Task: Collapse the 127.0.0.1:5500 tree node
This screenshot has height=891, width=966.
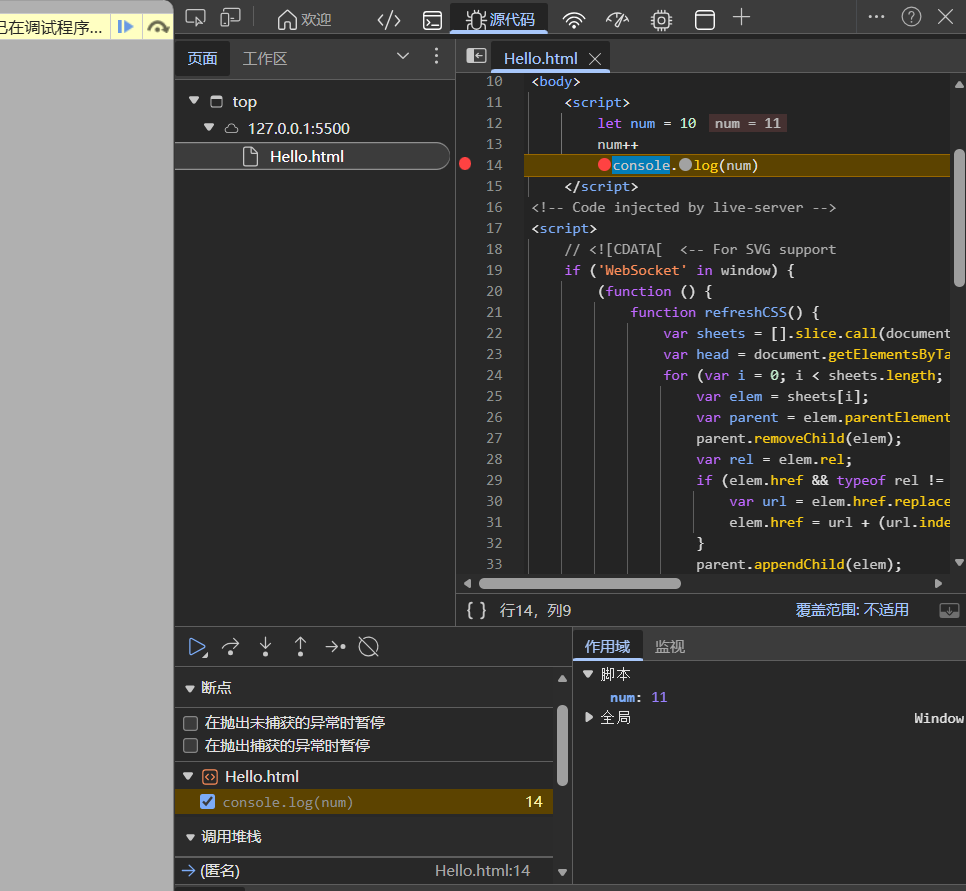Action: pos(209,128)
